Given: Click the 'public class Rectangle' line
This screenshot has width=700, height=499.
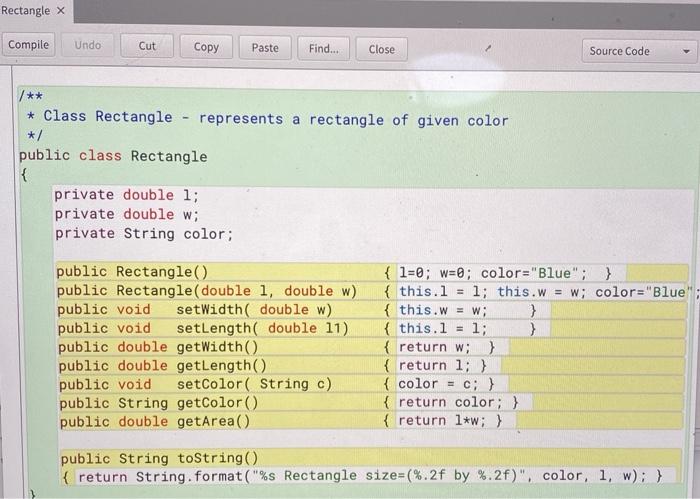Looking at the screenshot, I should tap(113, 156).
